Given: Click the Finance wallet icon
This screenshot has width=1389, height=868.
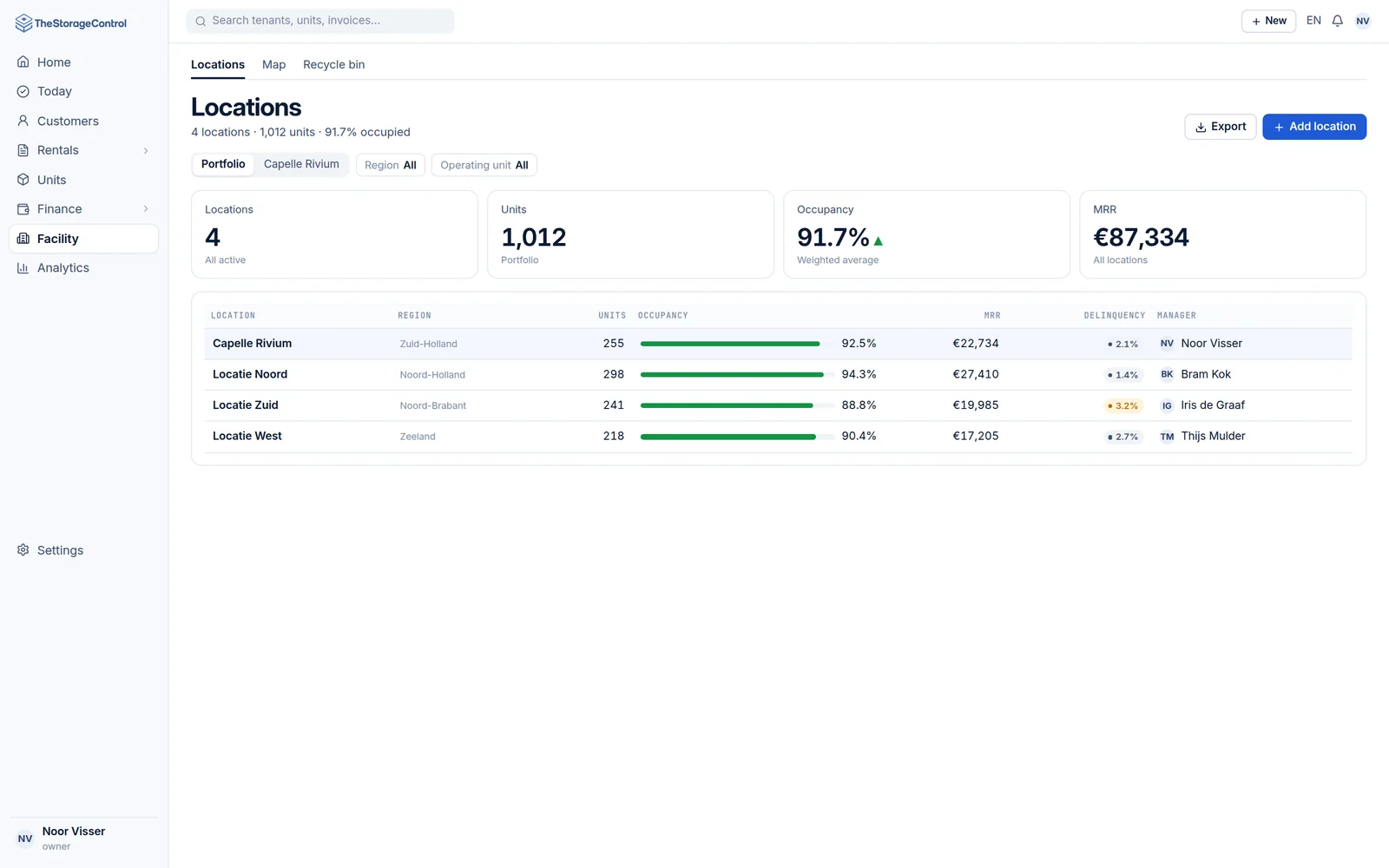Looking at the screenshot, I should [23, 209].
